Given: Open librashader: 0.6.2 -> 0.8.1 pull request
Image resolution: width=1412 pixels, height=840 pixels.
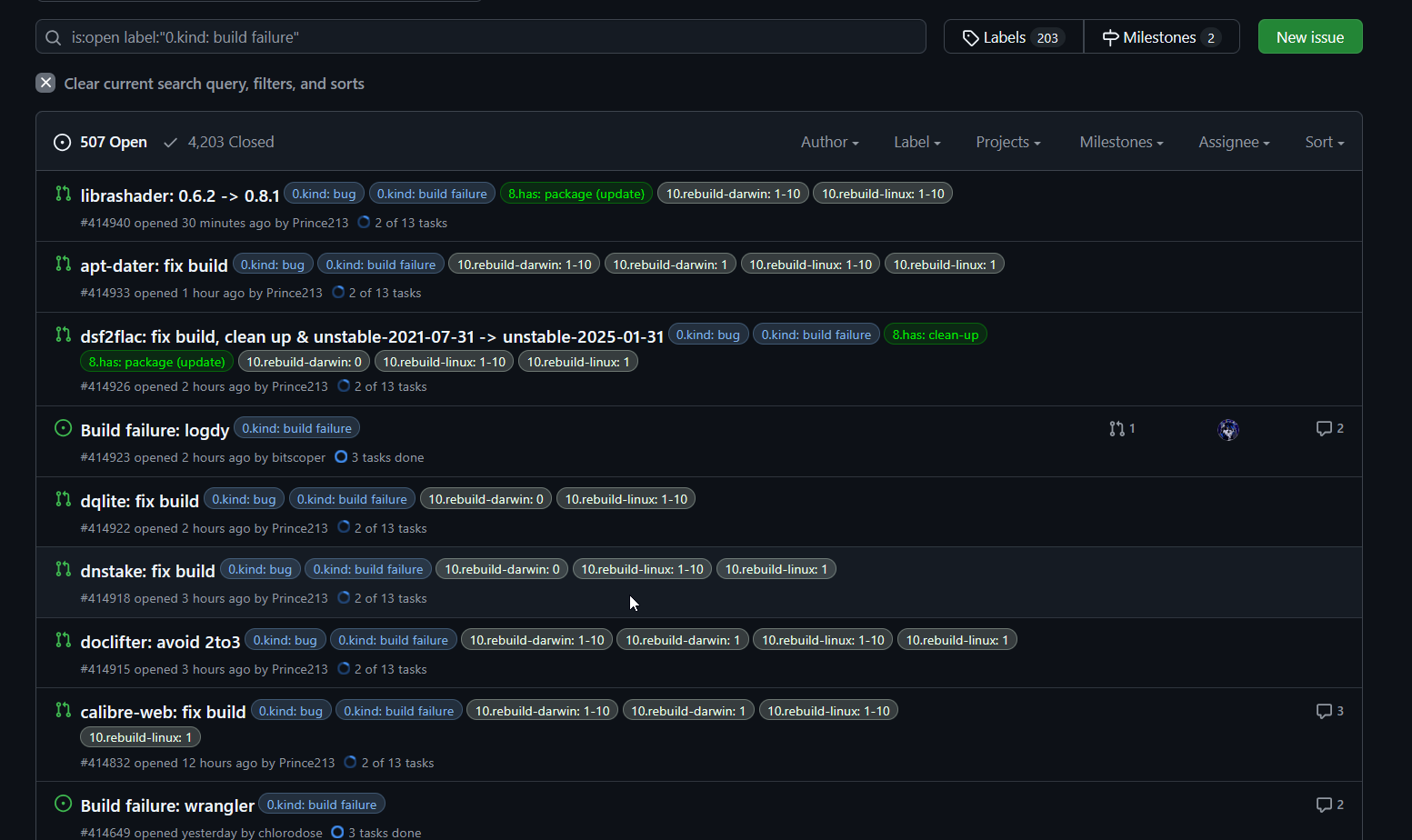Looking at the screenshot, I should tap(180, 195).
